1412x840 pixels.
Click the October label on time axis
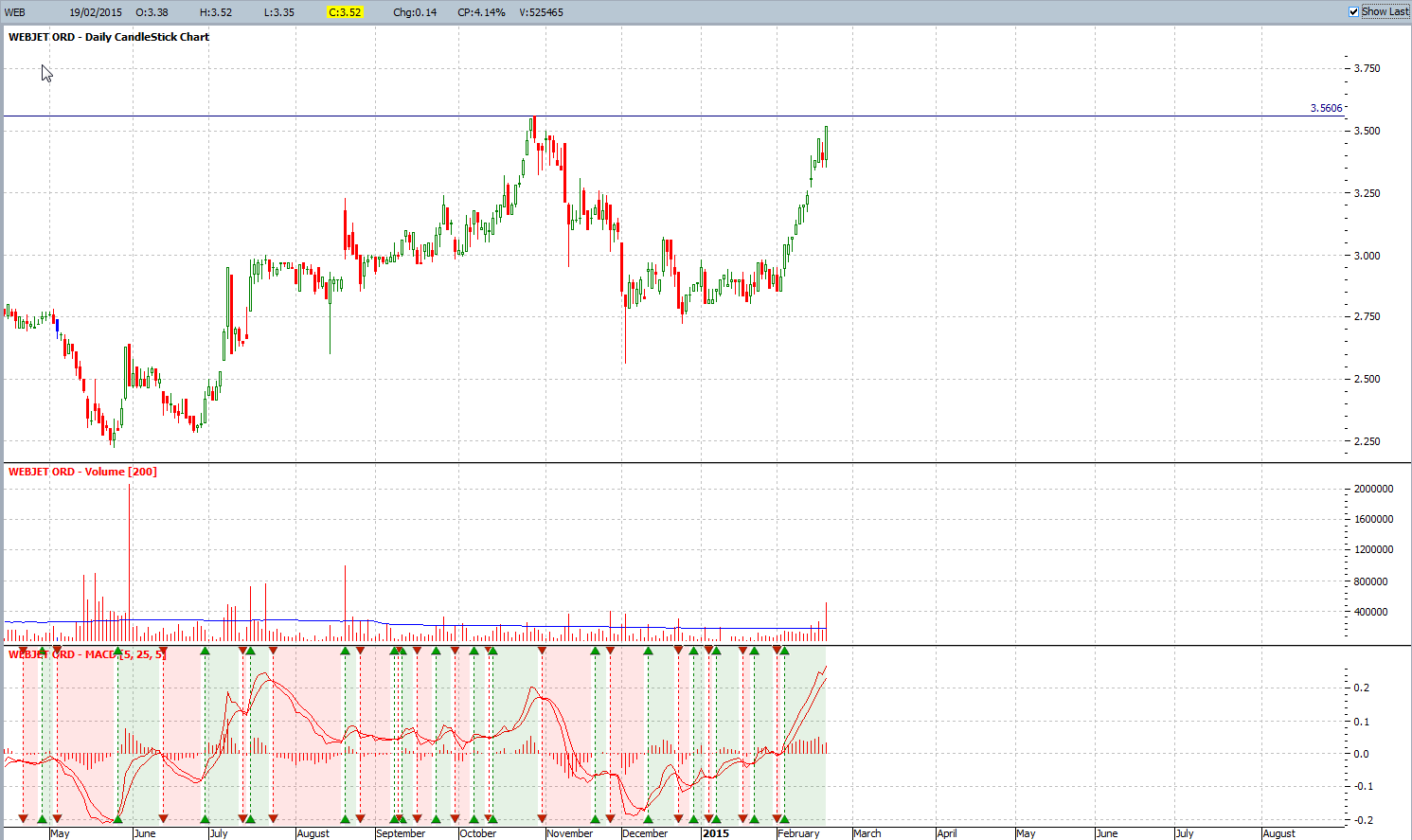pyautogui.click(x=477, y=833)
